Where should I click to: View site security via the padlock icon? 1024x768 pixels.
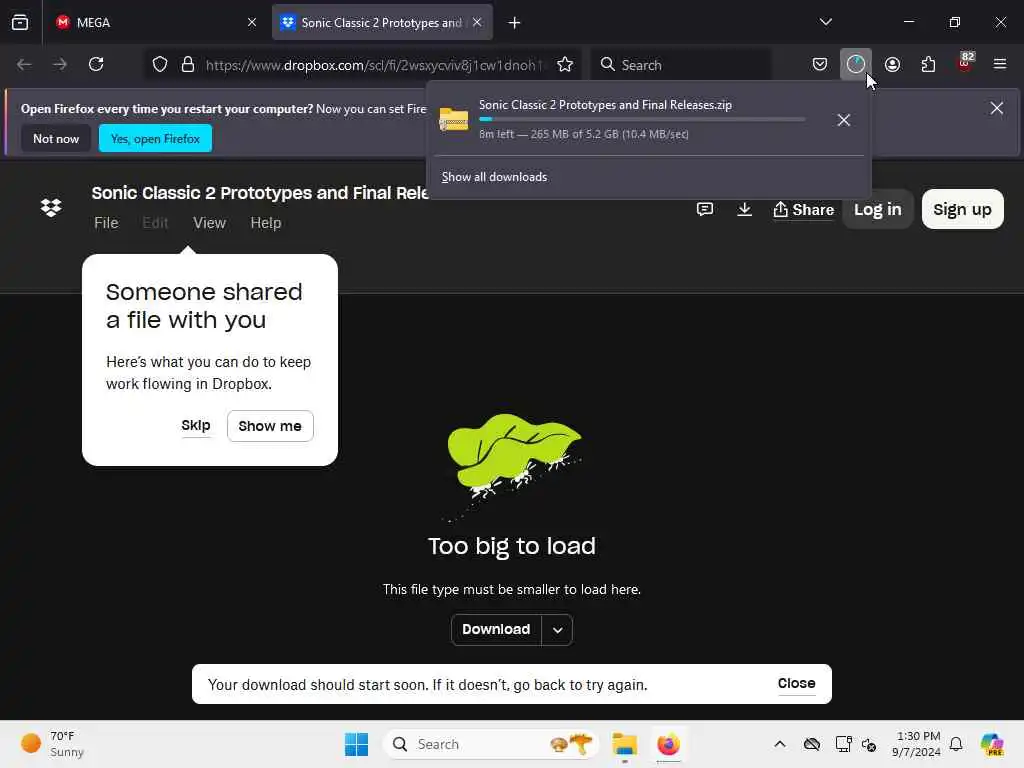pyautogui.click(x=188, y=64)
